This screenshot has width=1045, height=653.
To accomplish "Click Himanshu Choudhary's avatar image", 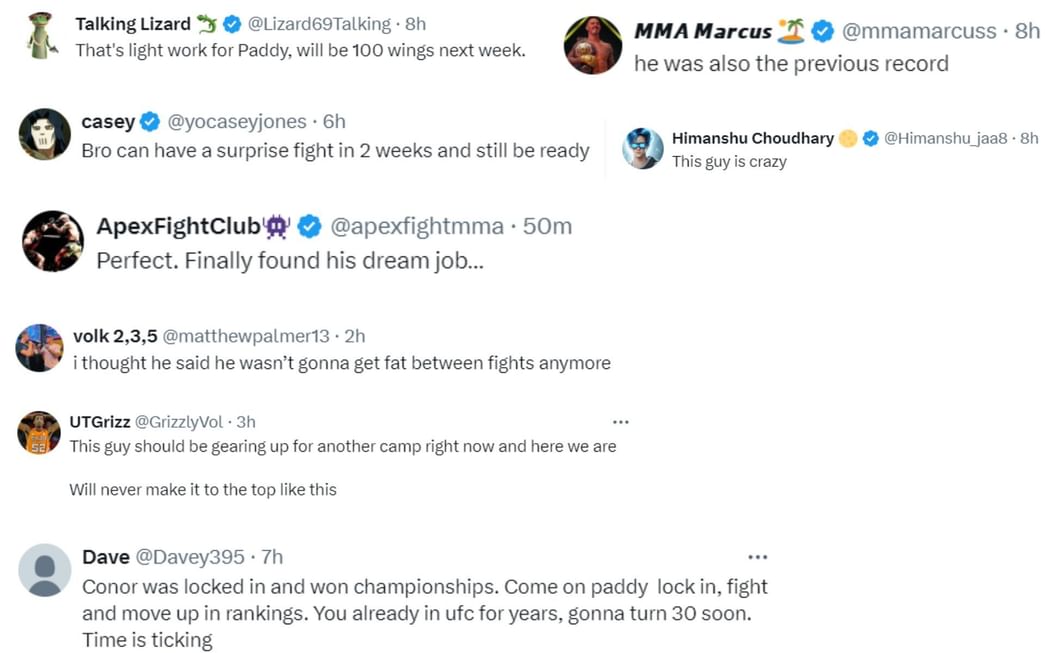I will point(642,148).
